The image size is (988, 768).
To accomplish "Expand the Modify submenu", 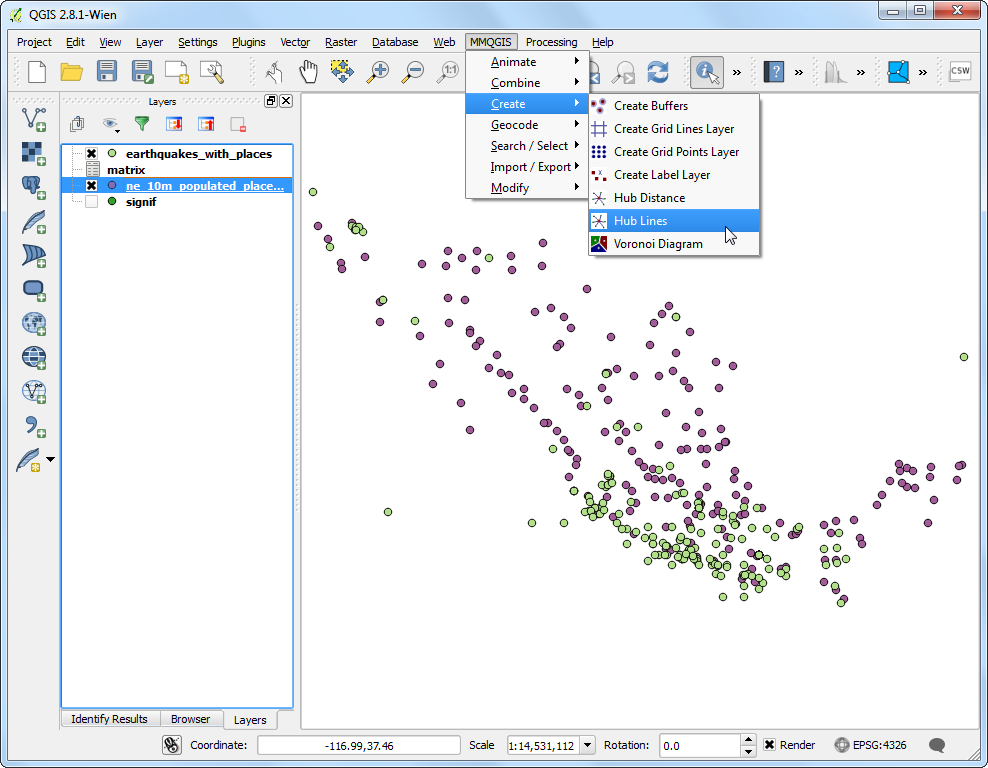I will tap(527, 188).
